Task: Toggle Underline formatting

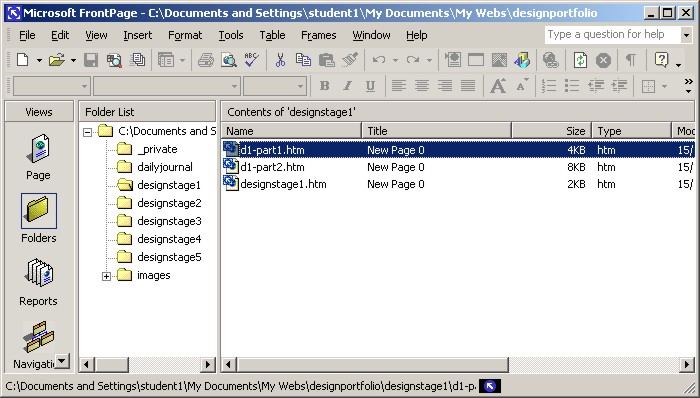Action: pyautogui.click(x=370, y=86)
